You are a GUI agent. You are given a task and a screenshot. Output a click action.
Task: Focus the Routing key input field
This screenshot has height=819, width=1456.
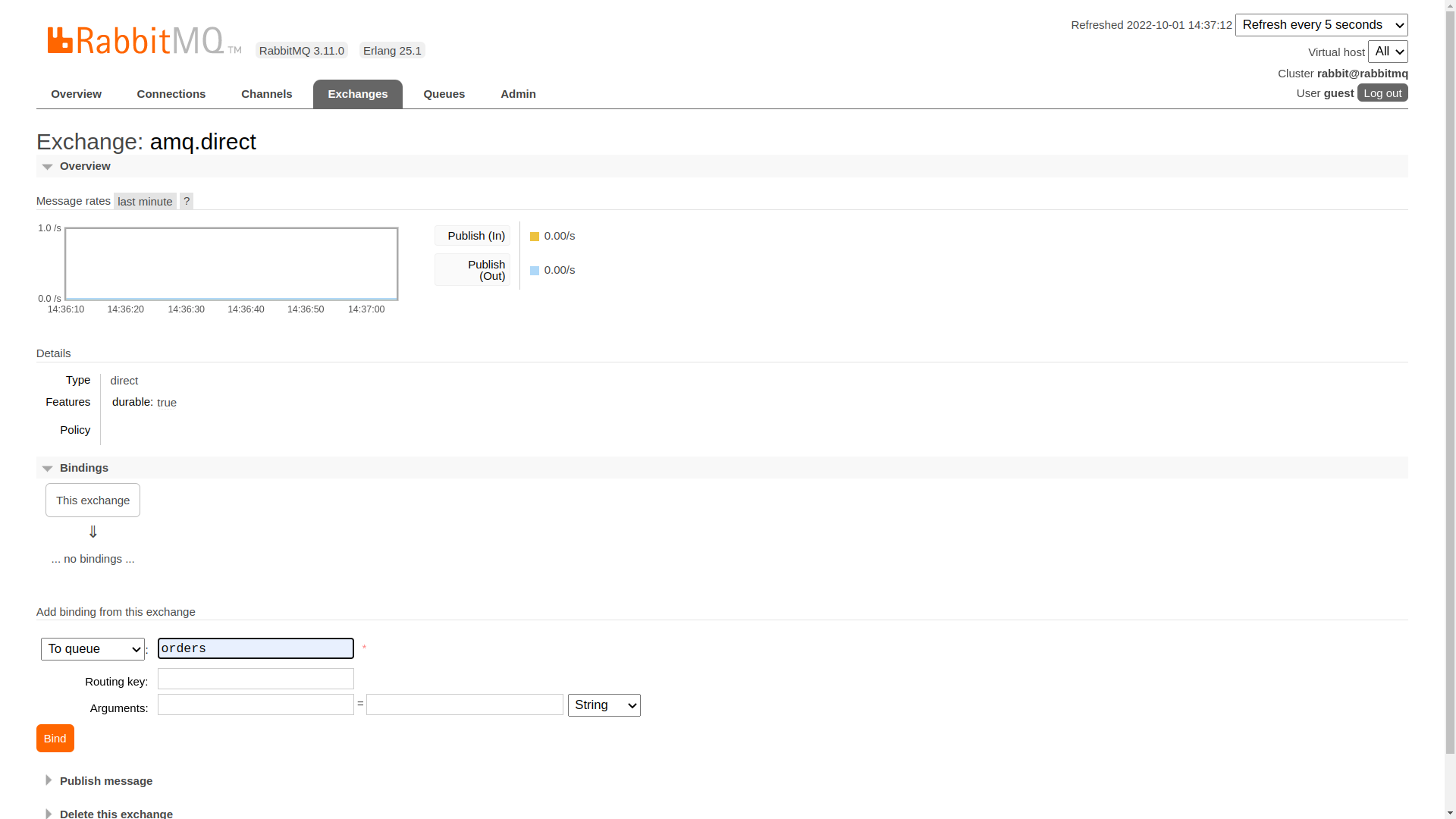[x=256, y=679]
